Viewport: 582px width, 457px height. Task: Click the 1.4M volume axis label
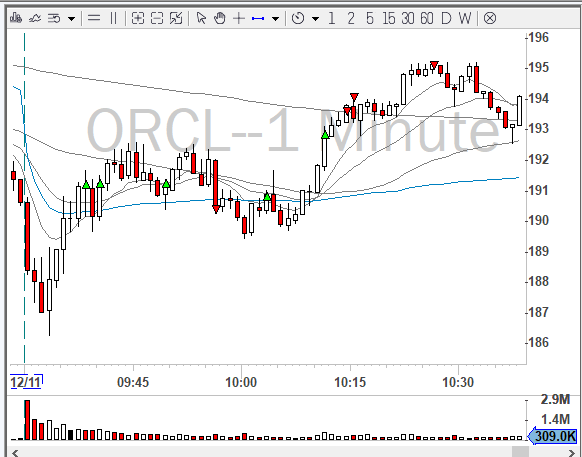pos(555,420)
